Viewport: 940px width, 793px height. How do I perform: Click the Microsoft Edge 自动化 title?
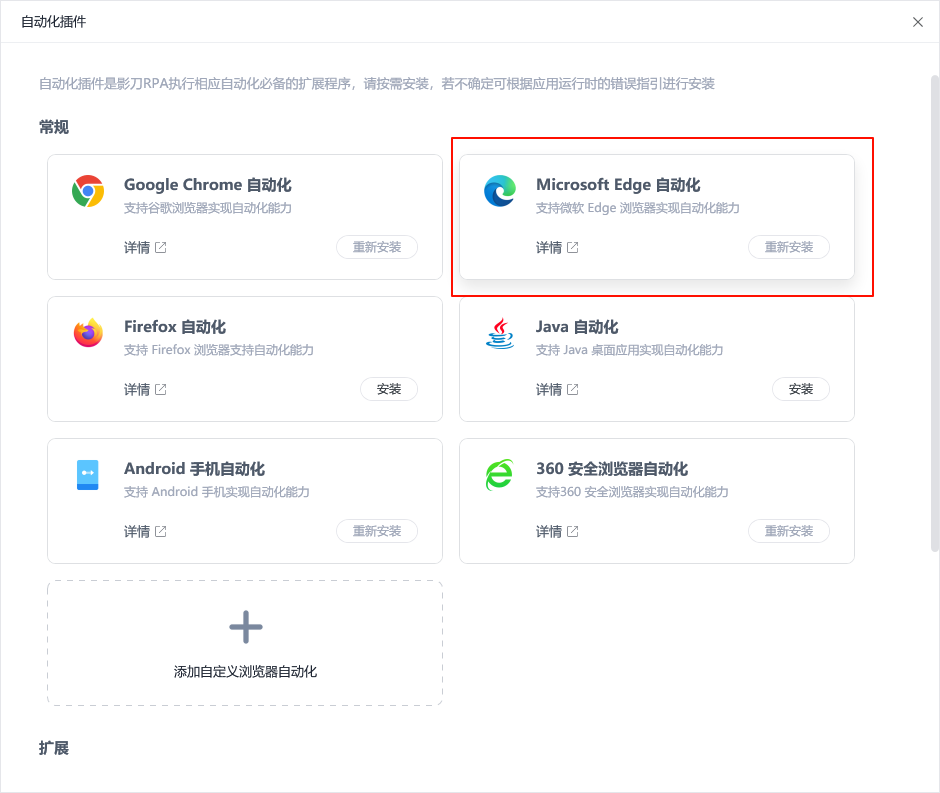618,185
